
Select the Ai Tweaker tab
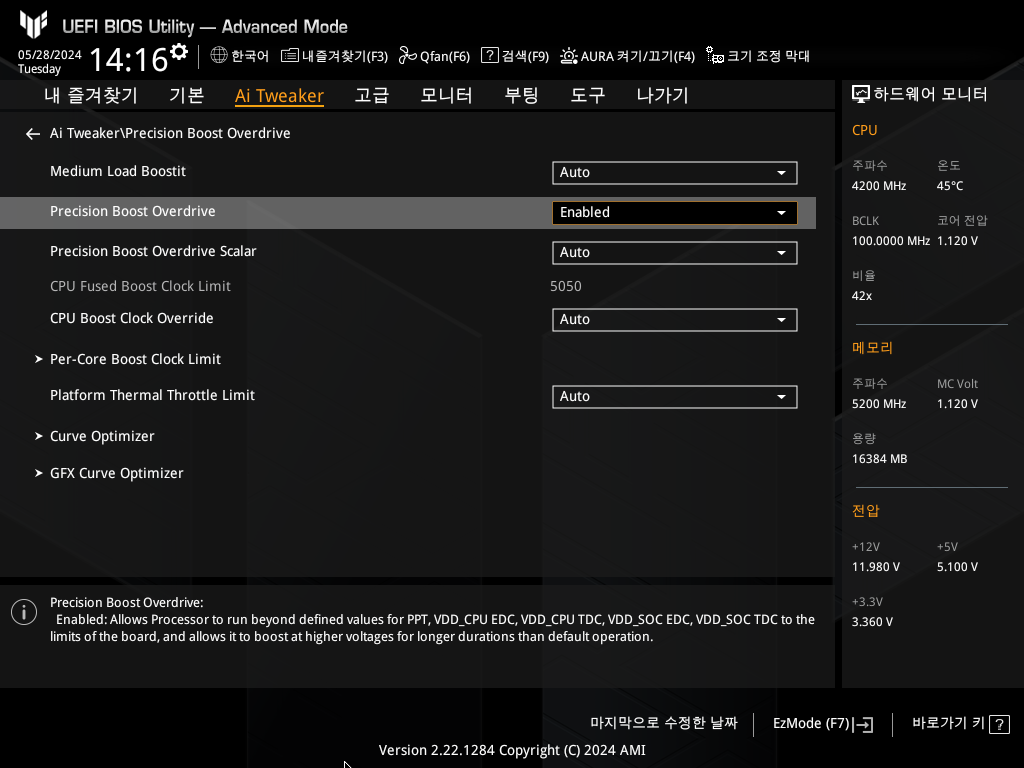280,95
